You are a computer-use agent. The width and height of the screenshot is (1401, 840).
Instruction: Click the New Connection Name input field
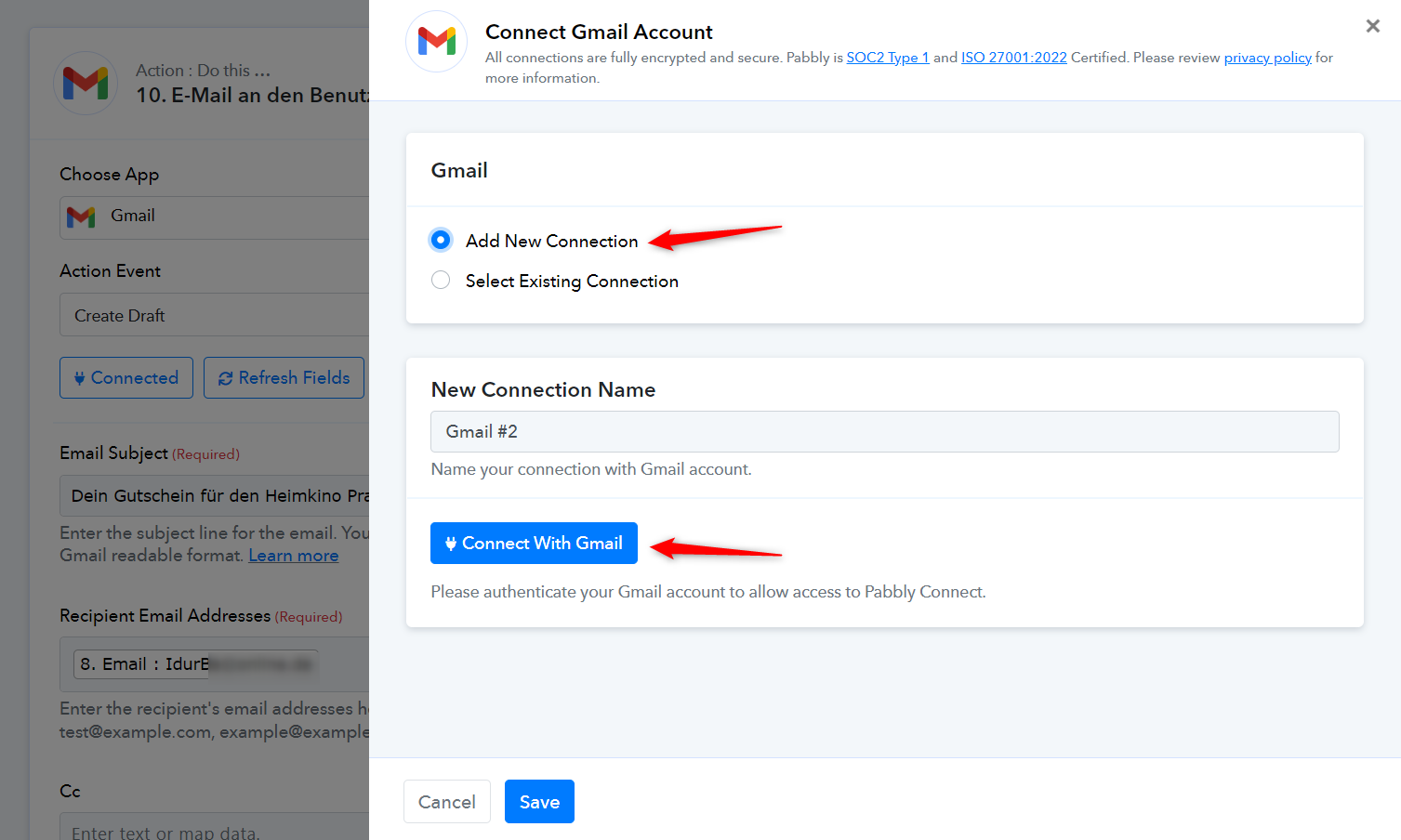(885, 431)
